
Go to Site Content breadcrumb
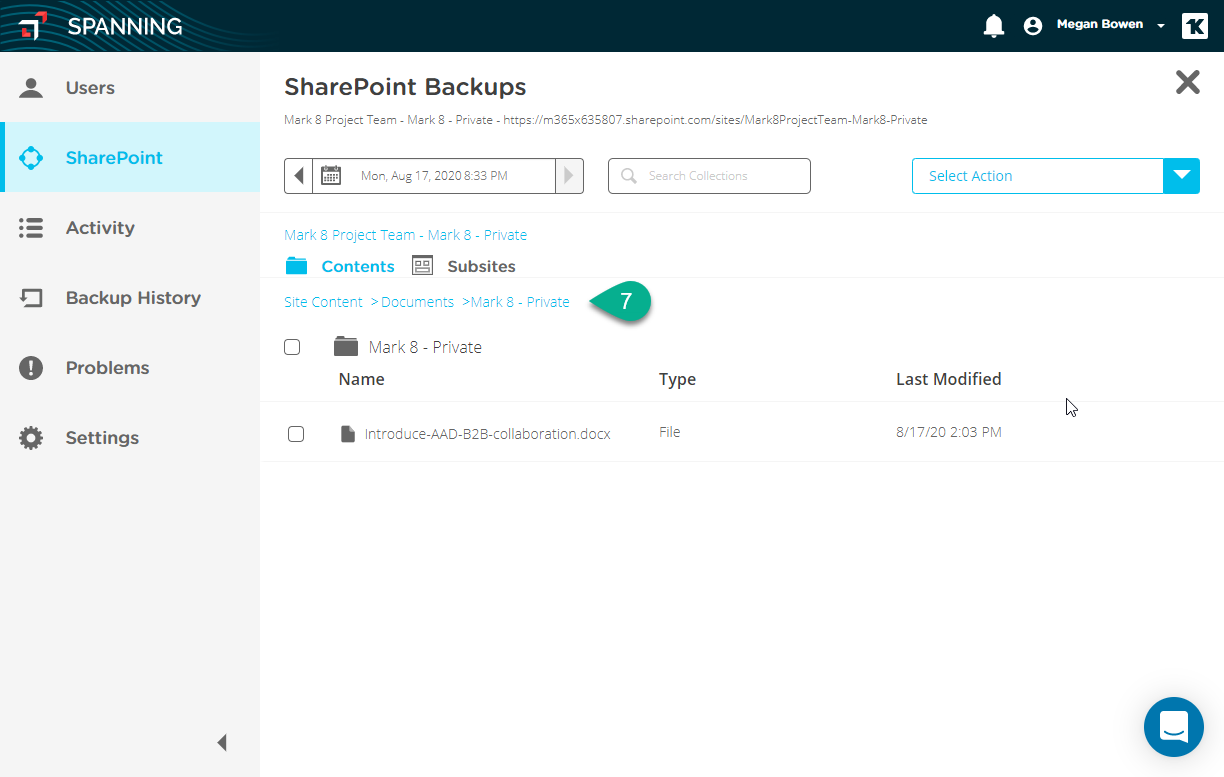click(x=323, y=302)
